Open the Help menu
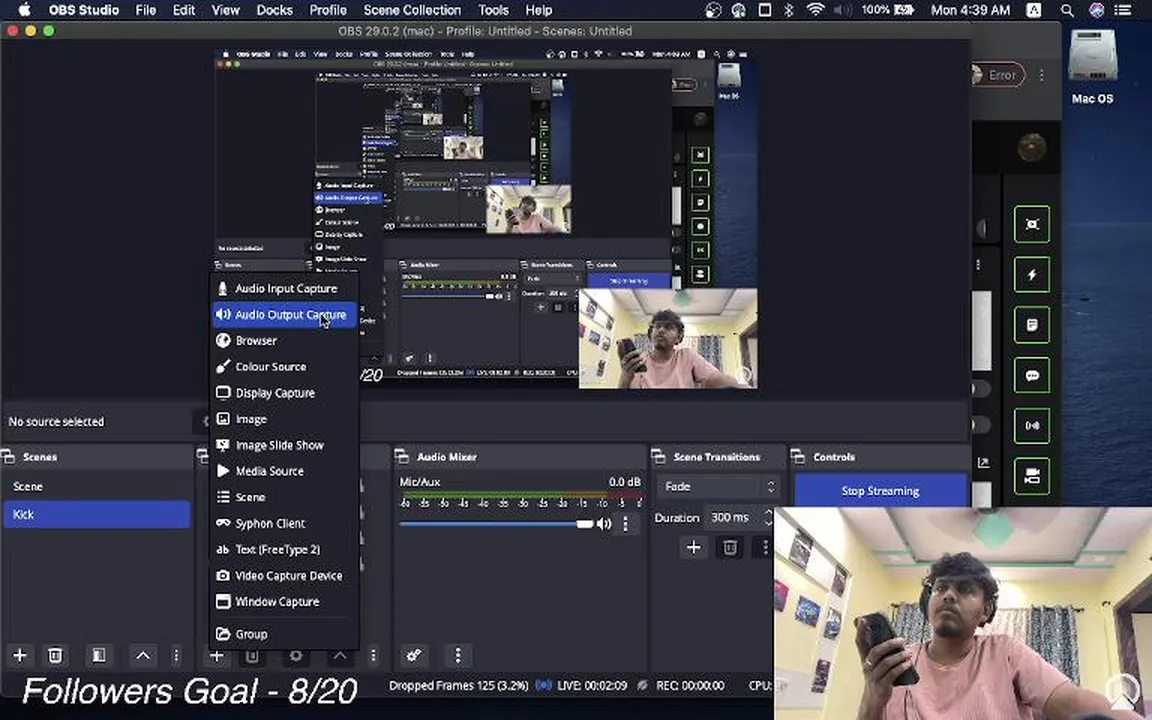 [539, 10]
